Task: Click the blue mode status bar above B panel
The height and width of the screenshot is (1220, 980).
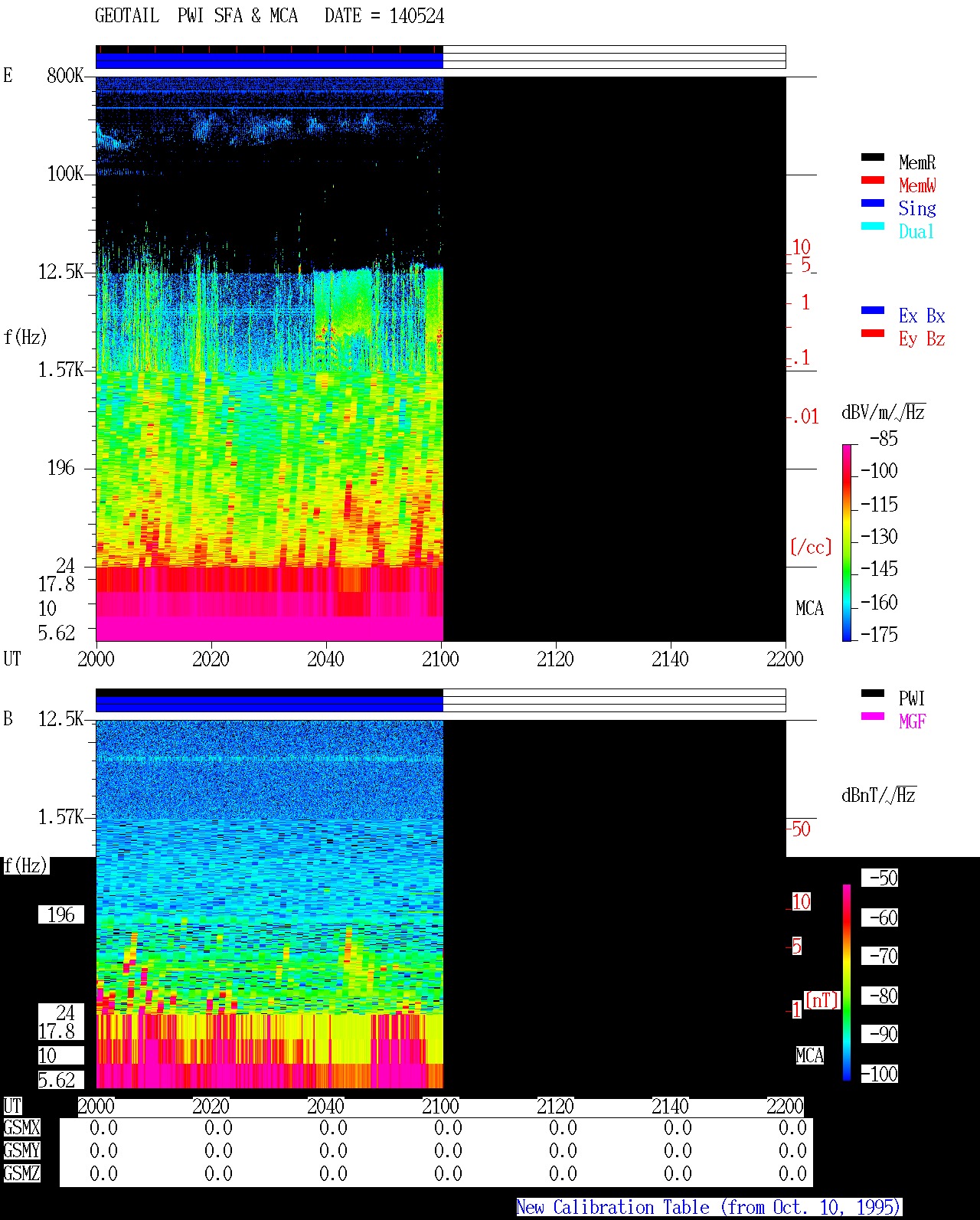Action: click(x=269, y=704)
